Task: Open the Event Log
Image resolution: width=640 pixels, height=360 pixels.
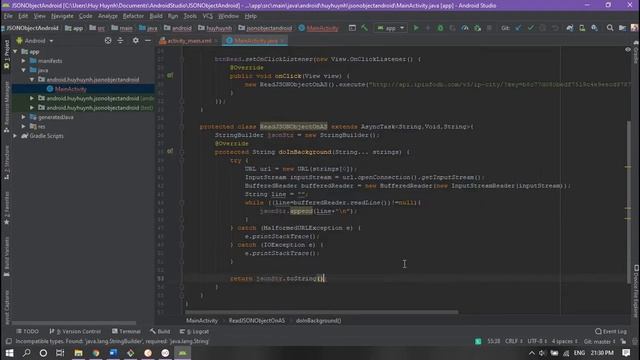Action: pos(611,331)
